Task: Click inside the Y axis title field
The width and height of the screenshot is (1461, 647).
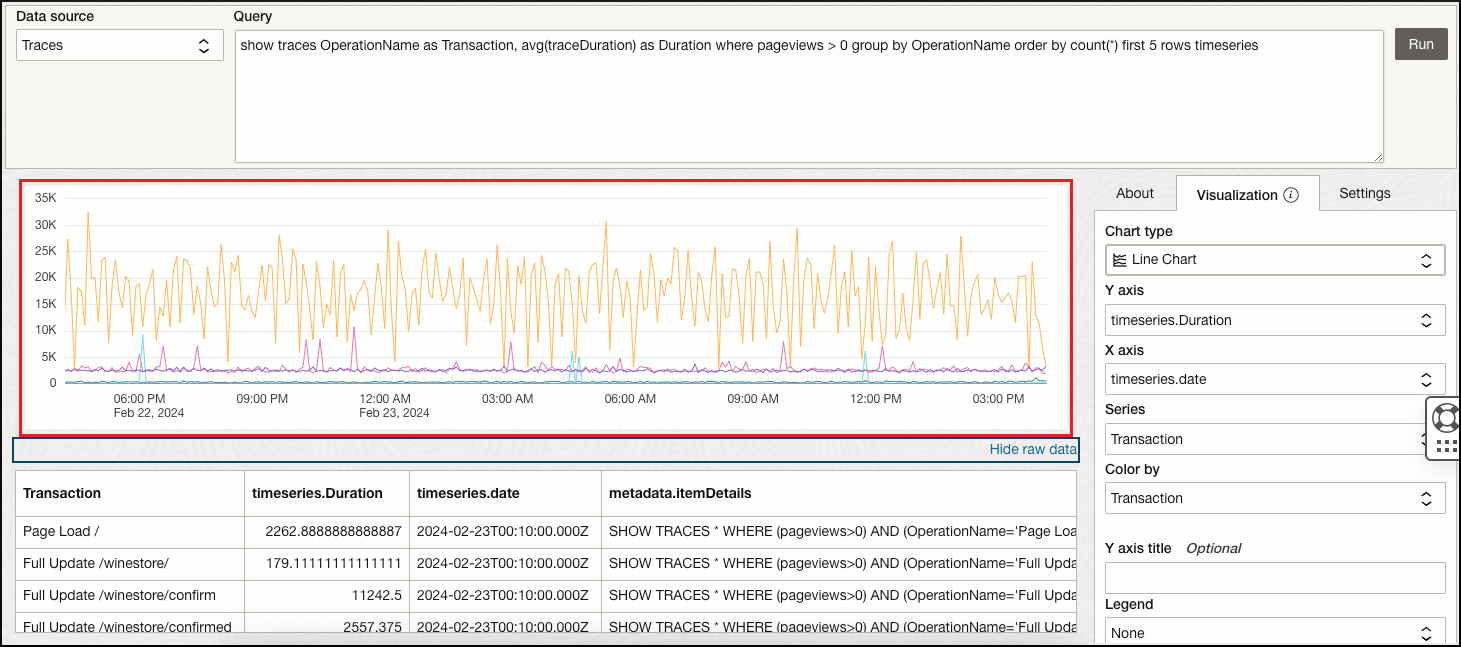Action: [1275, 576]
